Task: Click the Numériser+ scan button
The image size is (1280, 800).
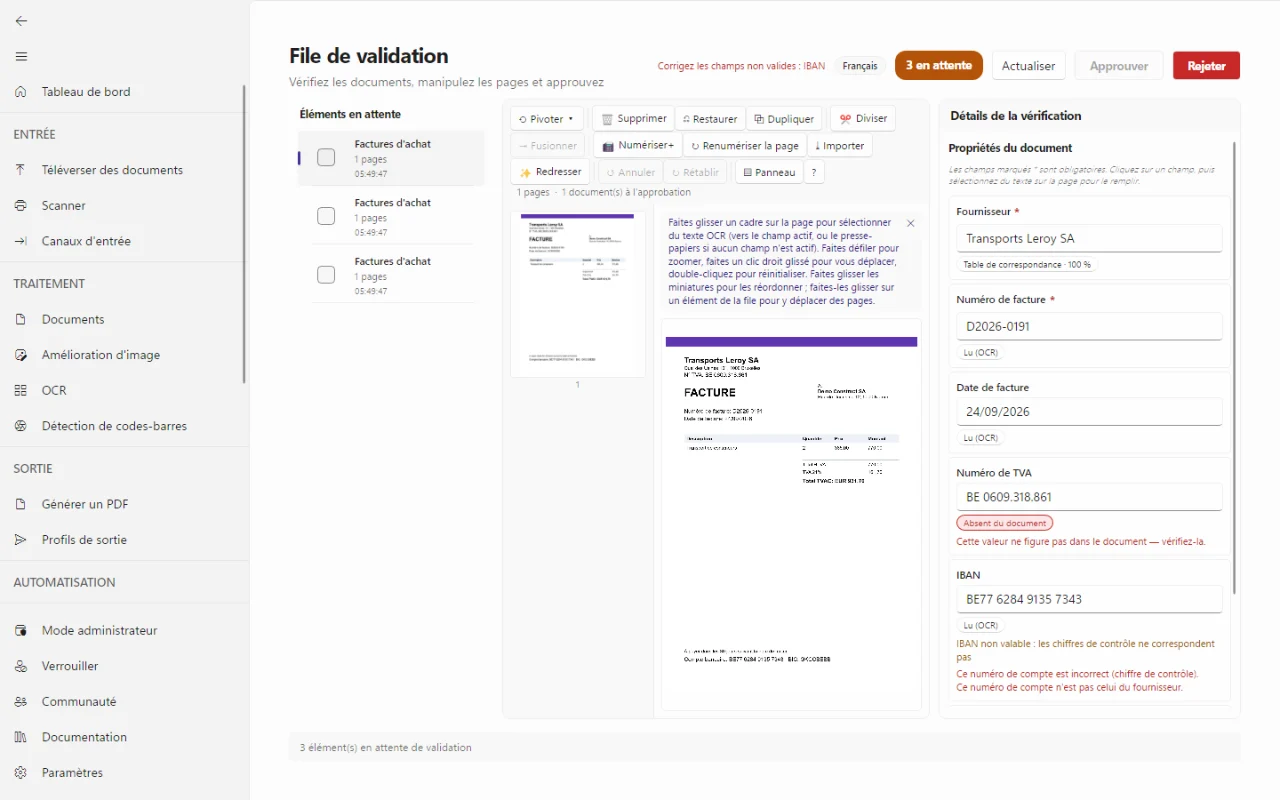Action: [637, 146]
